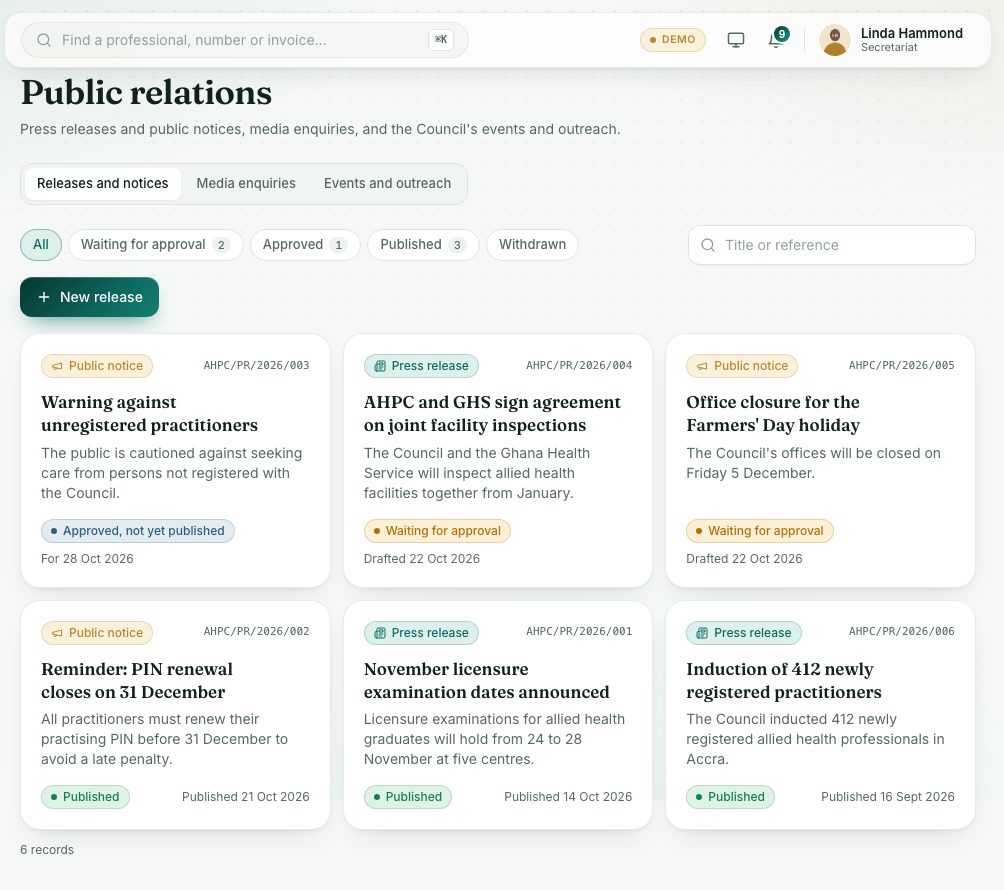Click reference AHPC/PR/2026/002
Viewport: 1004px width, 890px height.
256,631
